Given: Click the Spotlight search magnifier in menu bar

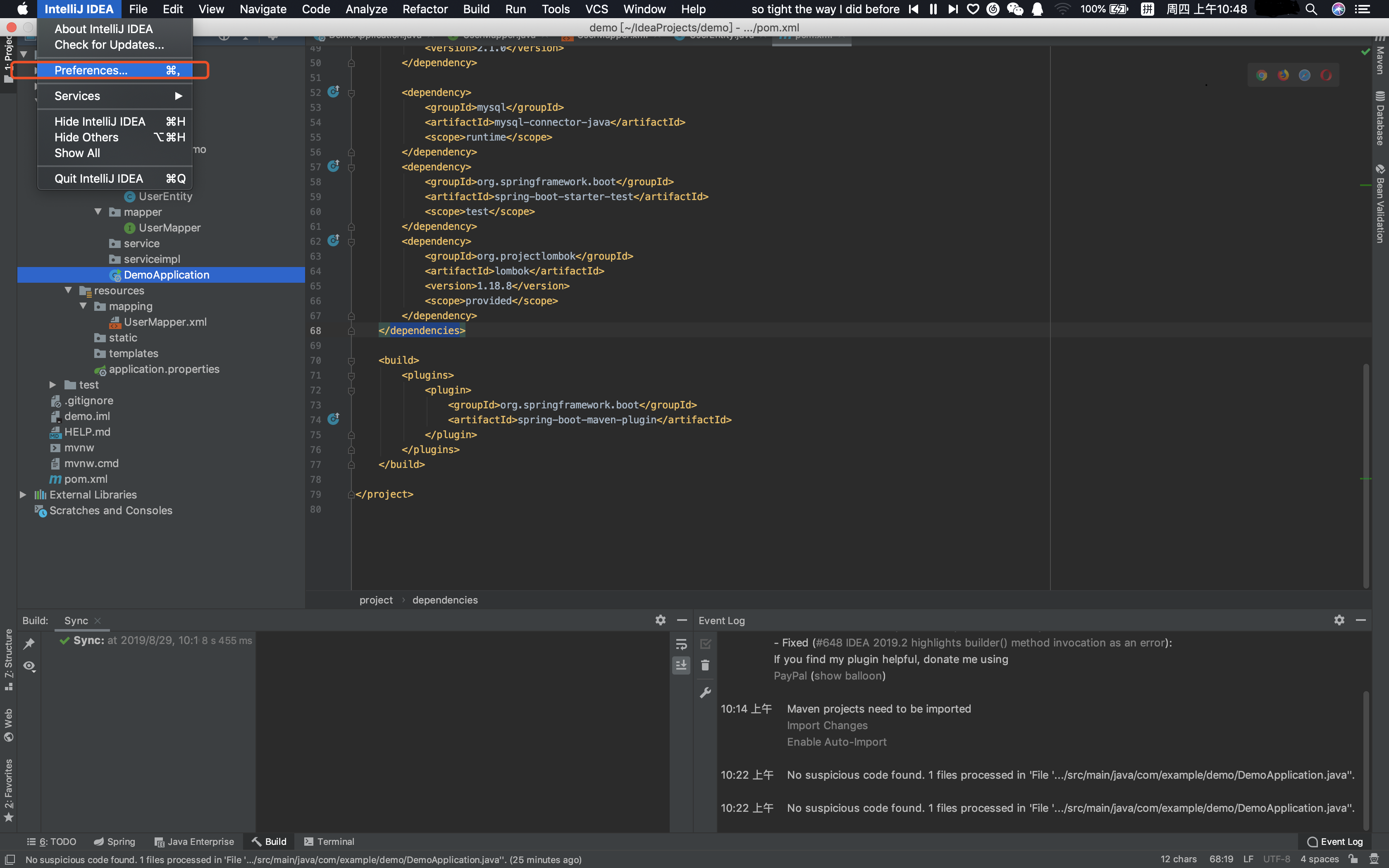Looking at the screenshot, I should (1311, 9).
